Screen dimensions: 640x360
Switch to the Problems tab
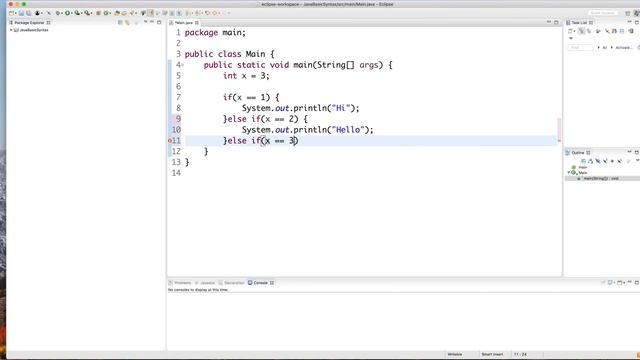pyautogui.click(x=180, y=282)
